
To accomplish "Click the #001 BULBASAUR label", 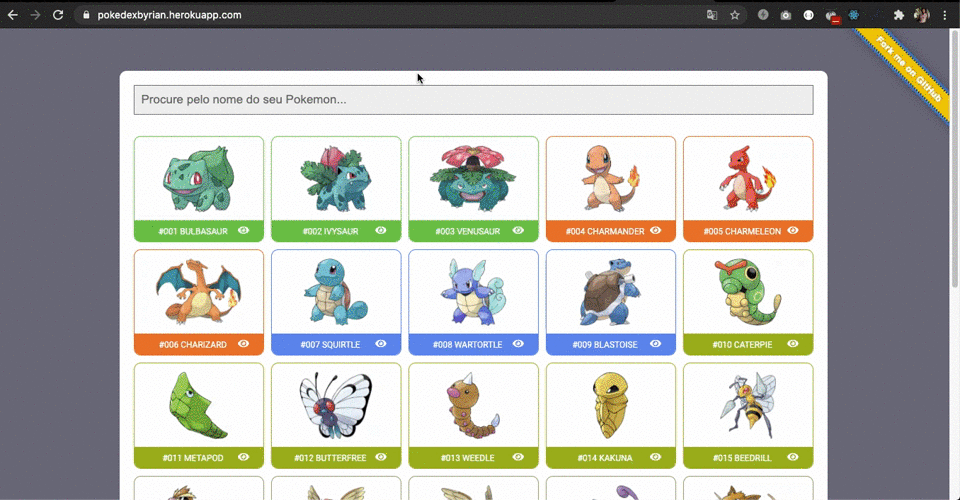I will 193,231.
